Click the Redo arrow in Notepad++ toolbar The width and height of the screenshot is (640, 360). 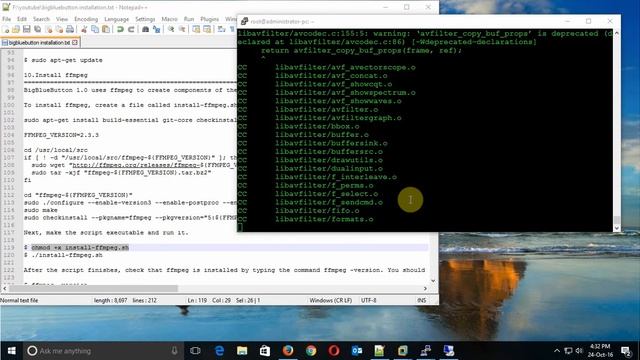131,29
